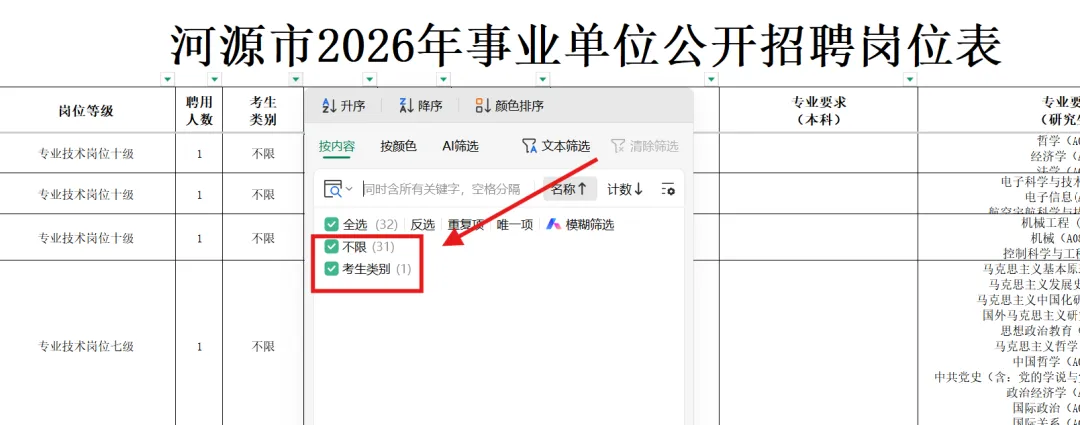Open filter list settings gear icon
Viewport: 1080px width, 425px height.
coord(667,189)
